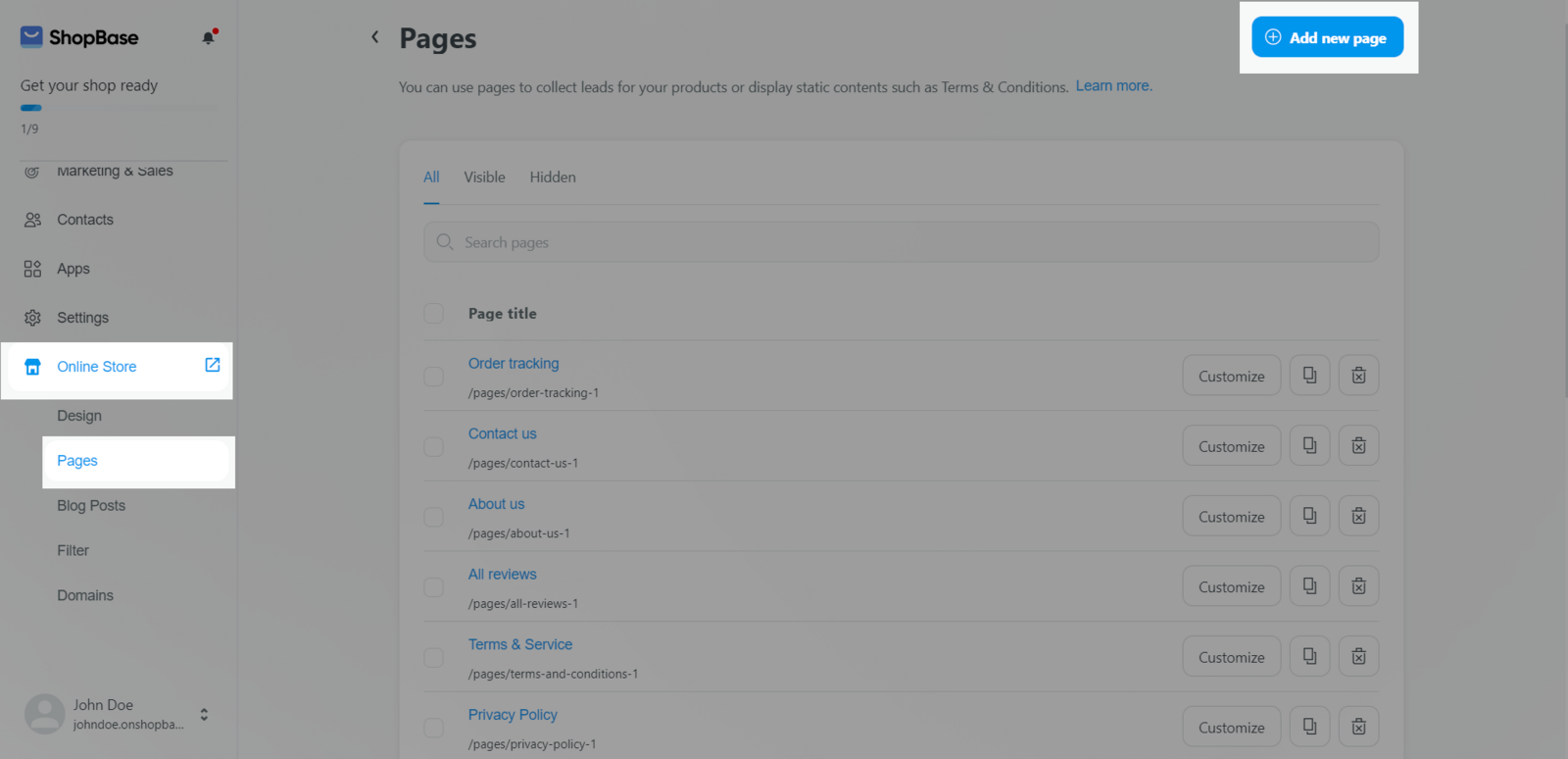This screenshot has height=759, width=1568.
Task: Check the Terms & Service row checkbox
Action: coord(434,658)
